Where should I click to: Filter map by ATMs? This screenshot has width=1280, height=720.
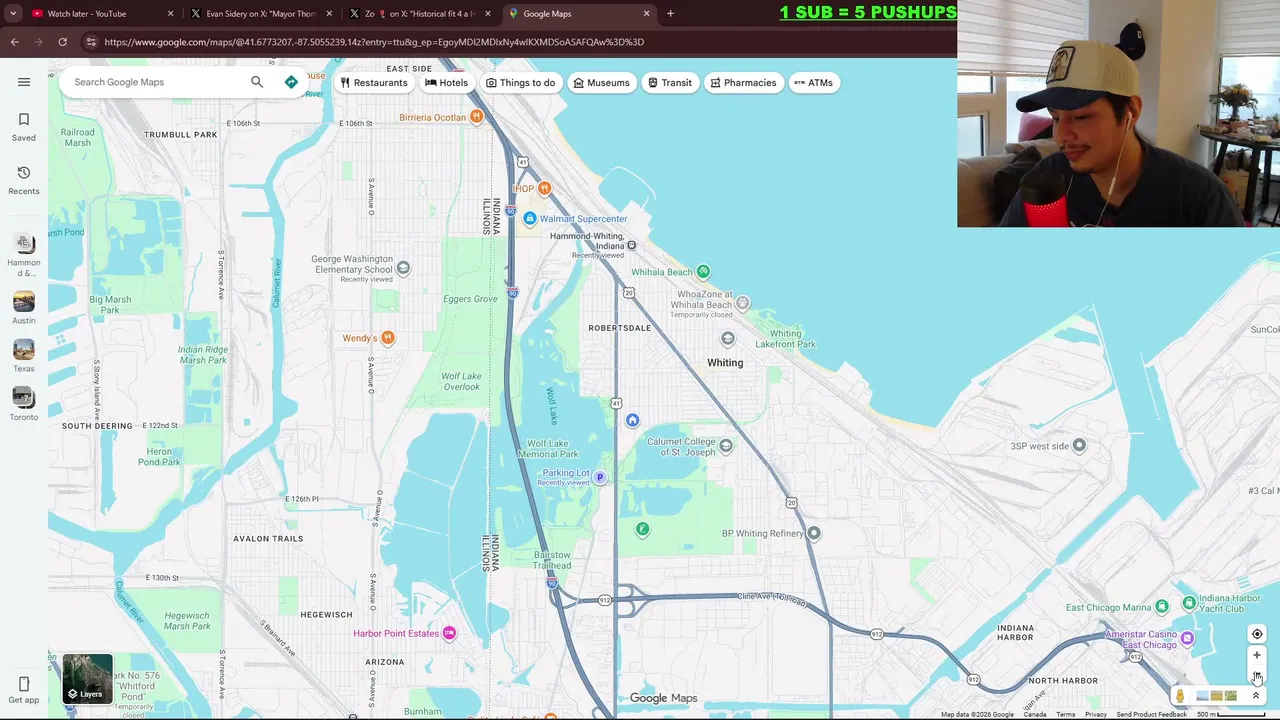pyautogui.click(x=813, y=83)
